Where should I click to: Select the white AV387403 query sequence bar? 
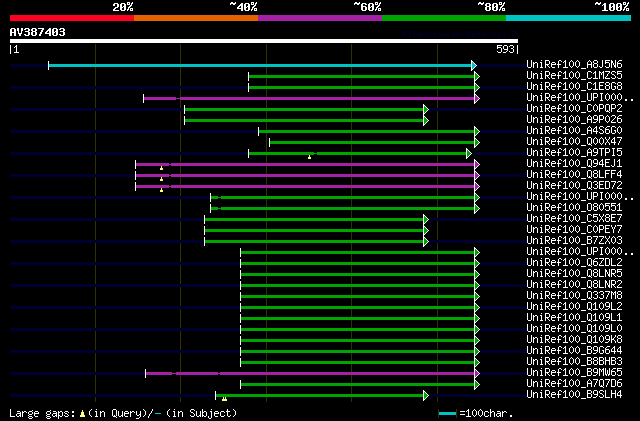[264, 41]
